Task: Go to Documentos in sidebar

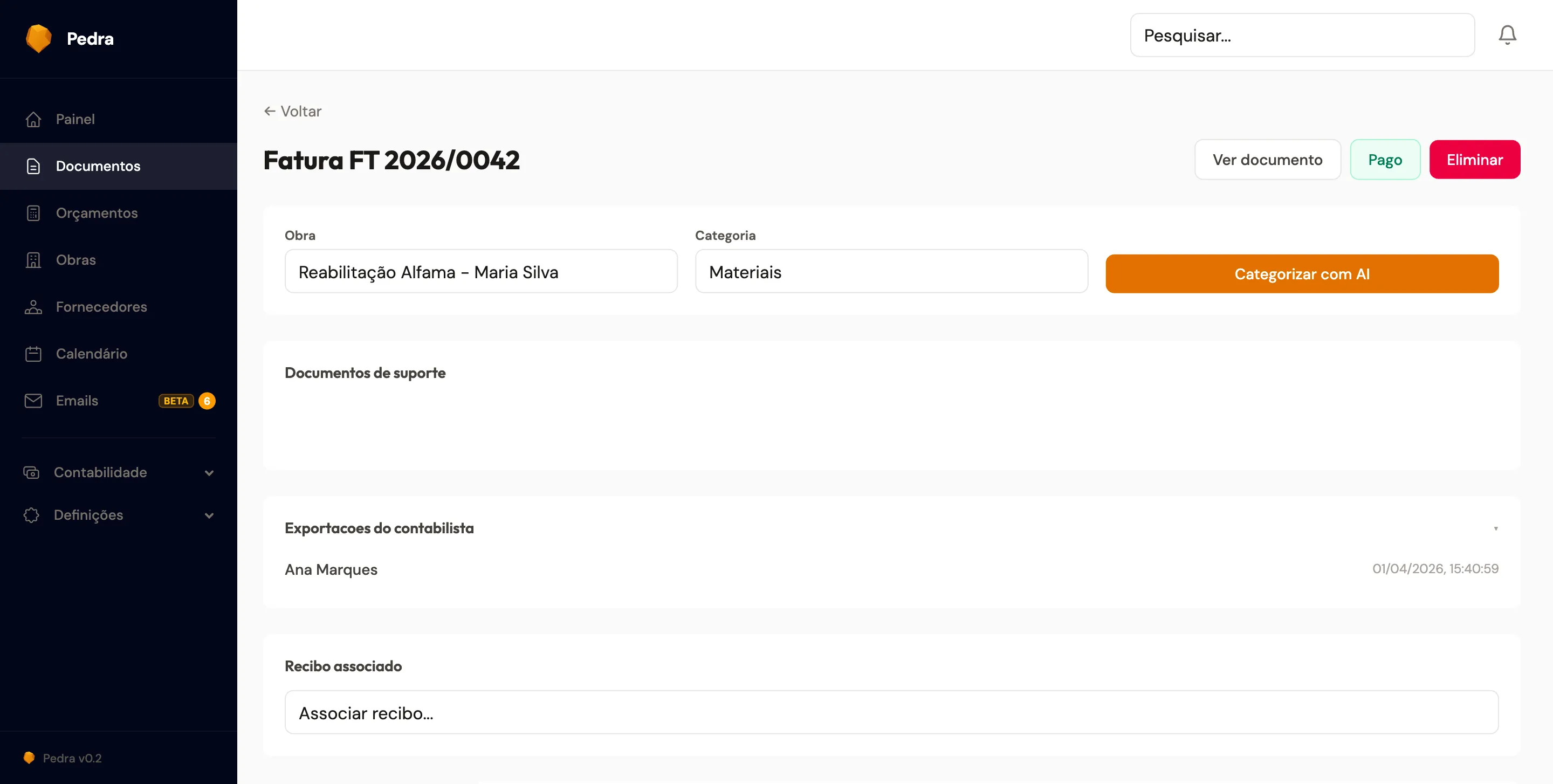Action: (98, 166)
